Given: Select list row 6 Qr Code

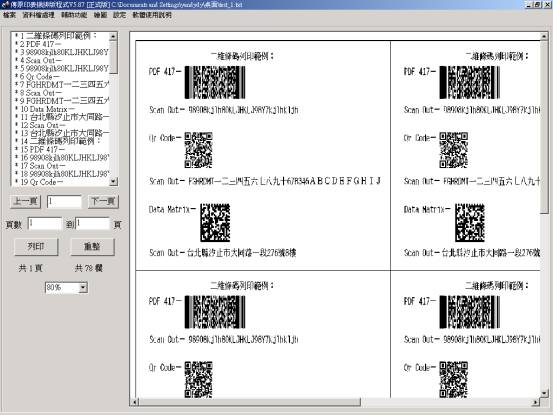Looking at the screenshot, I should click(61, 77).
